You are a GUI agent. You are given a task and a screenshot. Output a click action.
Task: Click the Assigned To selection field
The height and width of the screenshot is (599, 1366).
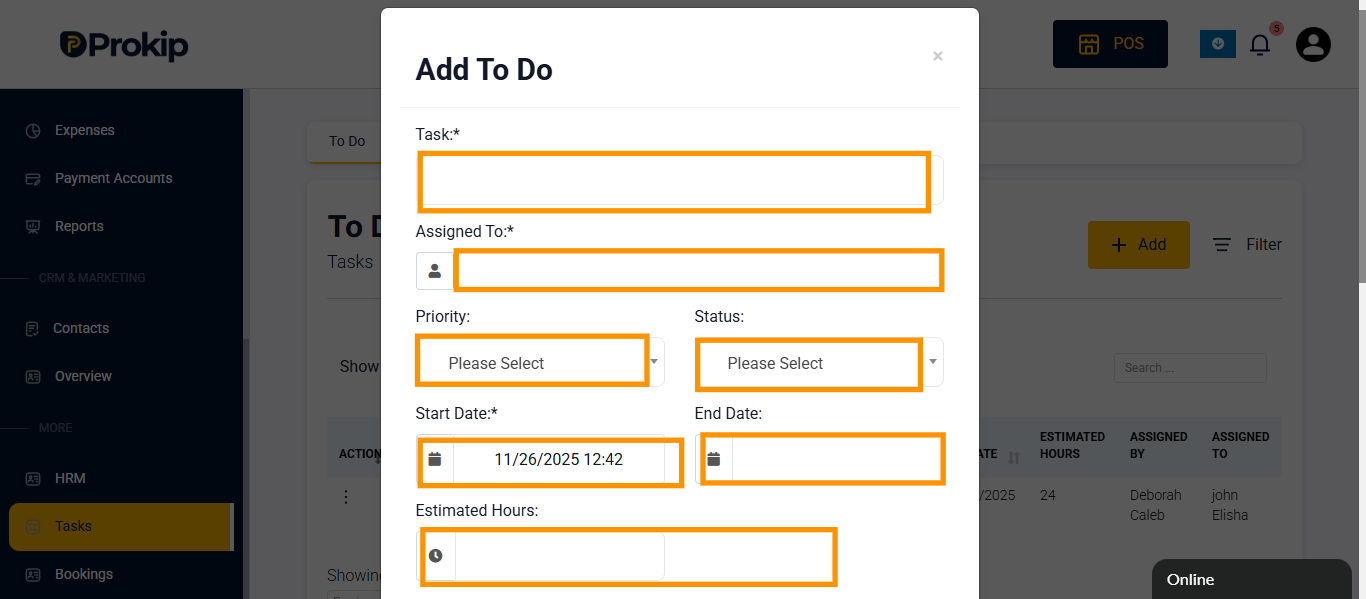tap(698, 271)
